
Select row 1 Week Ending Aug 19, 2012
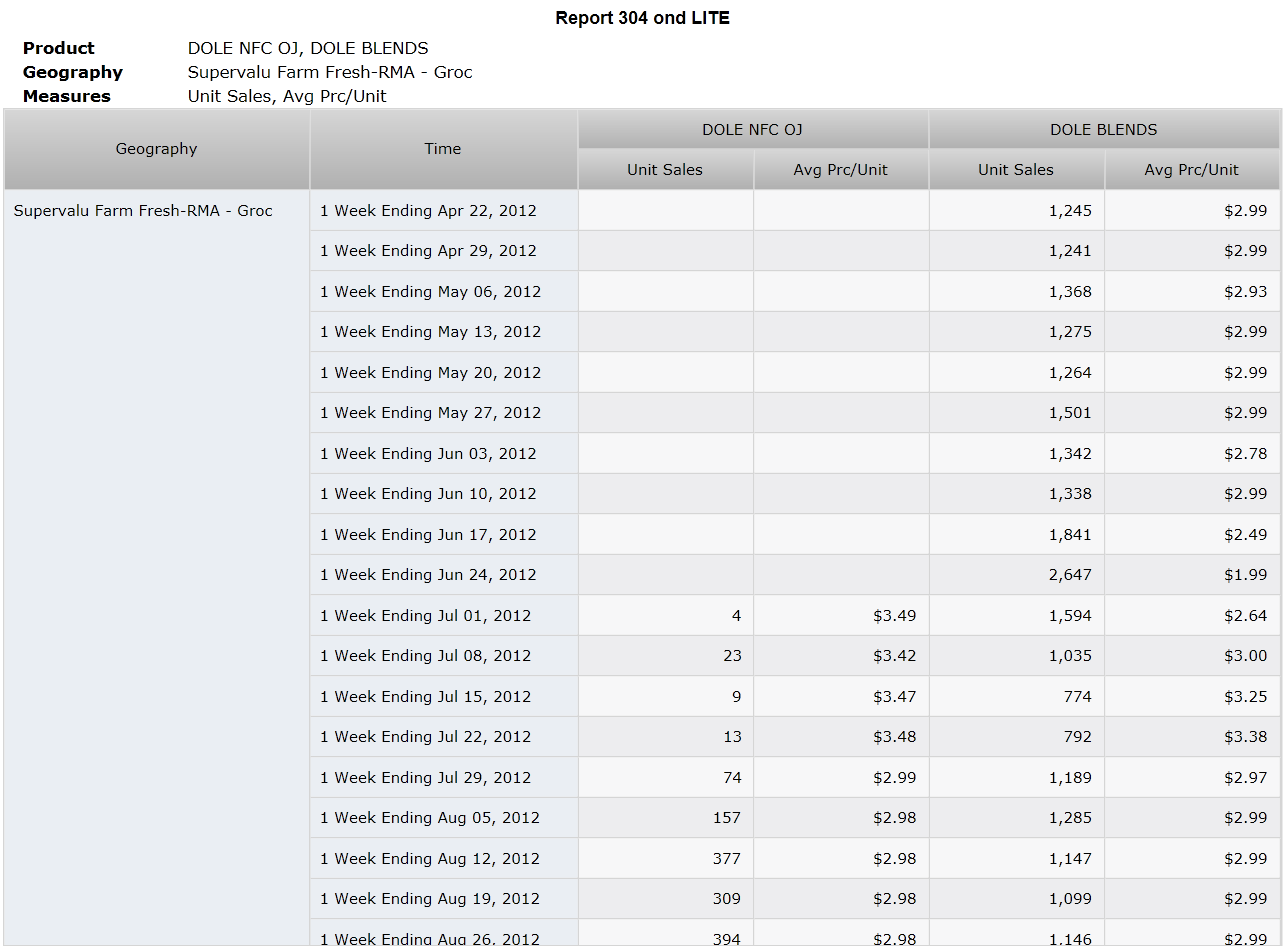coord(444,899)
